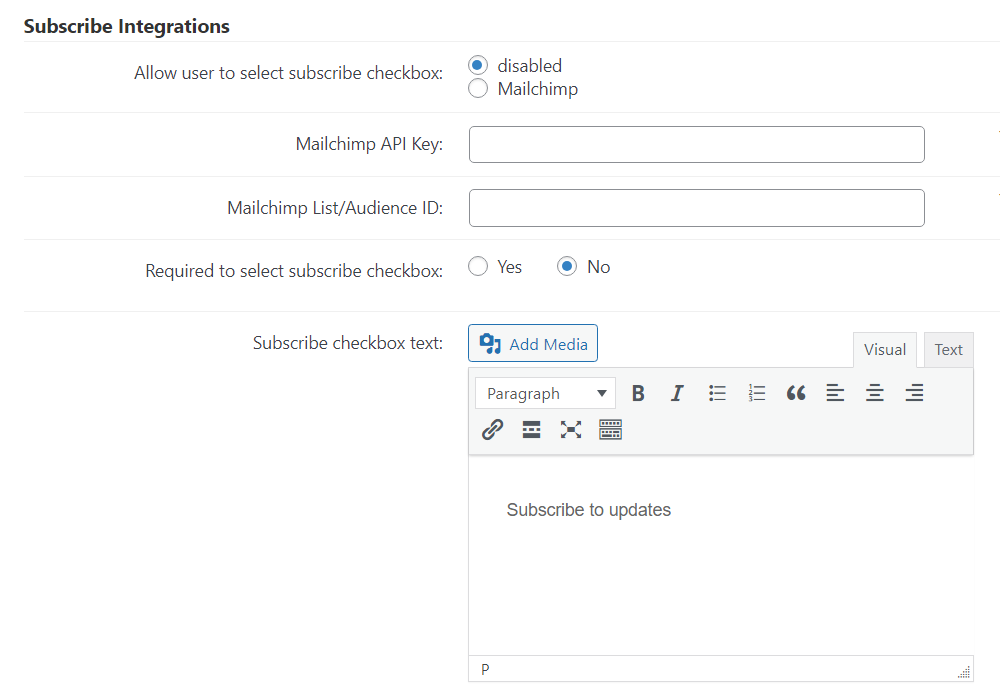1000x700 pixels.
Task: Click the 'Subscribe Integrations' heading
Action: [x=126, y=26]
